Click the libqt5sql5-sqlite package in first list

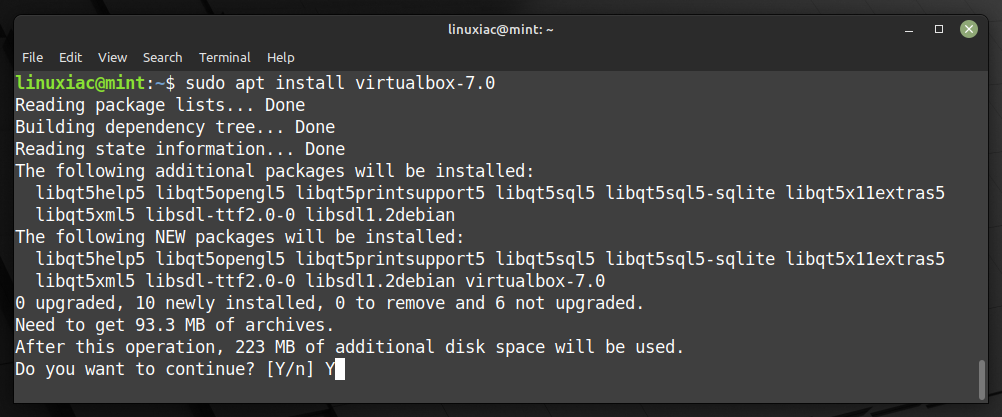pyautogui.click(x=690, y=193)
